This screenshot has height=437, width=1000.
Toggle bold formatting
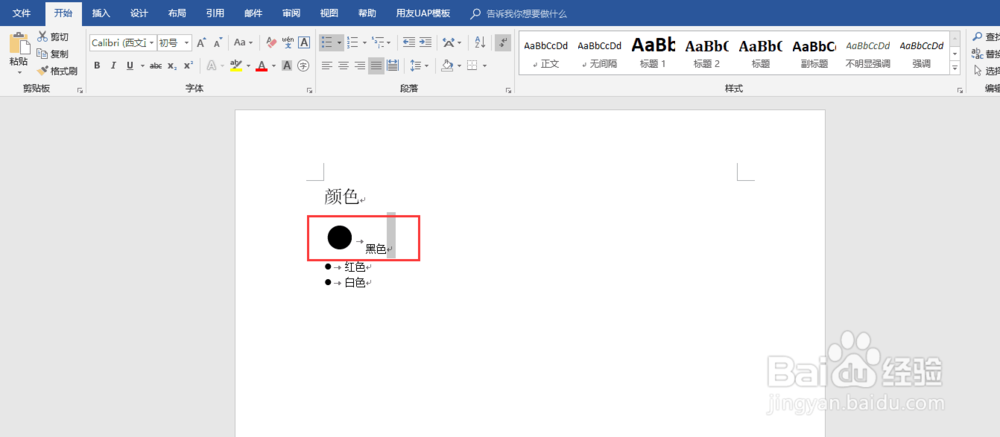pyautogui.click(x=97, y=66)
